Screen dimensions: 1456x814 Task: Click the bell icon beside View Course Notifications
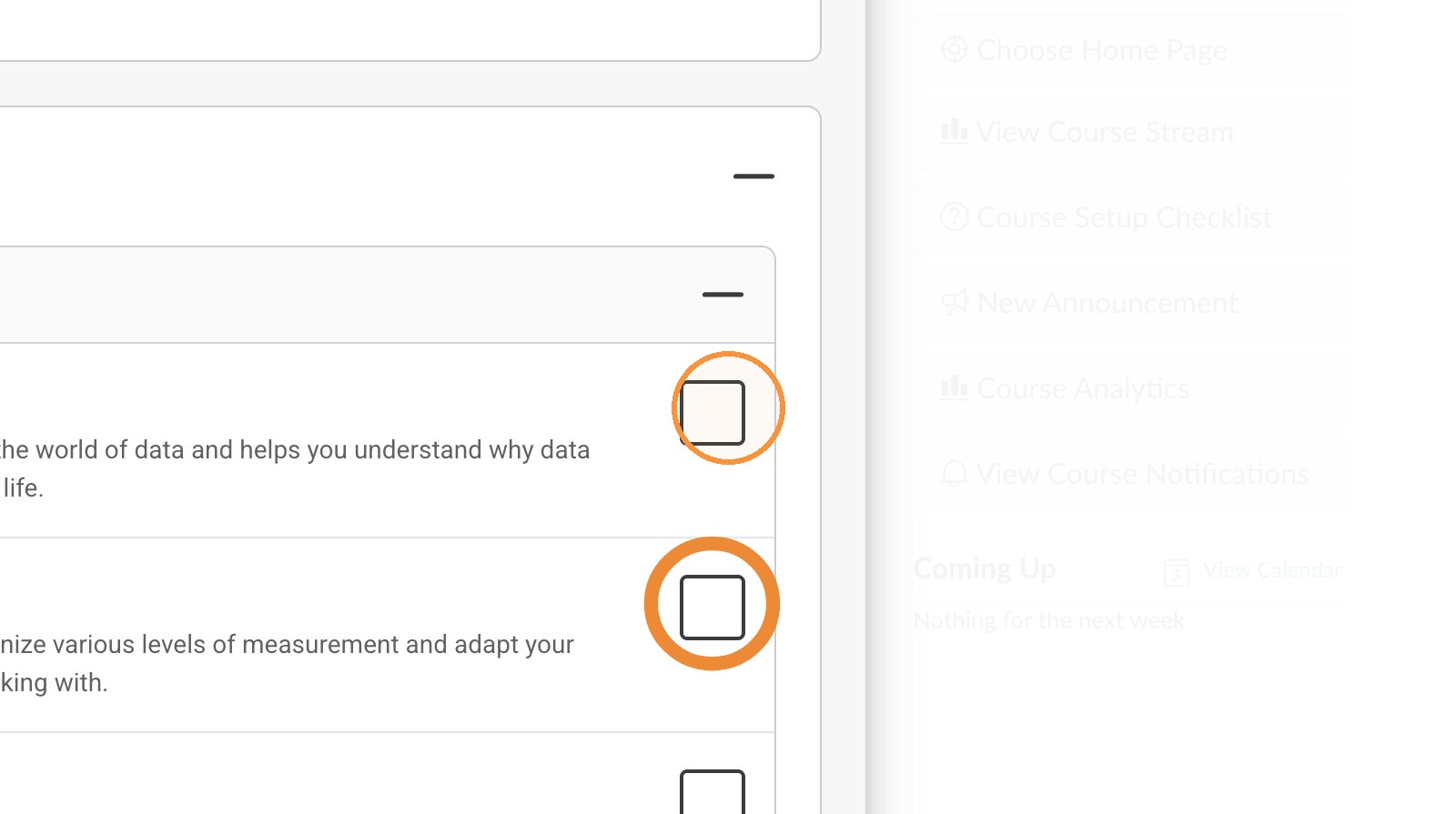(954, 473)
